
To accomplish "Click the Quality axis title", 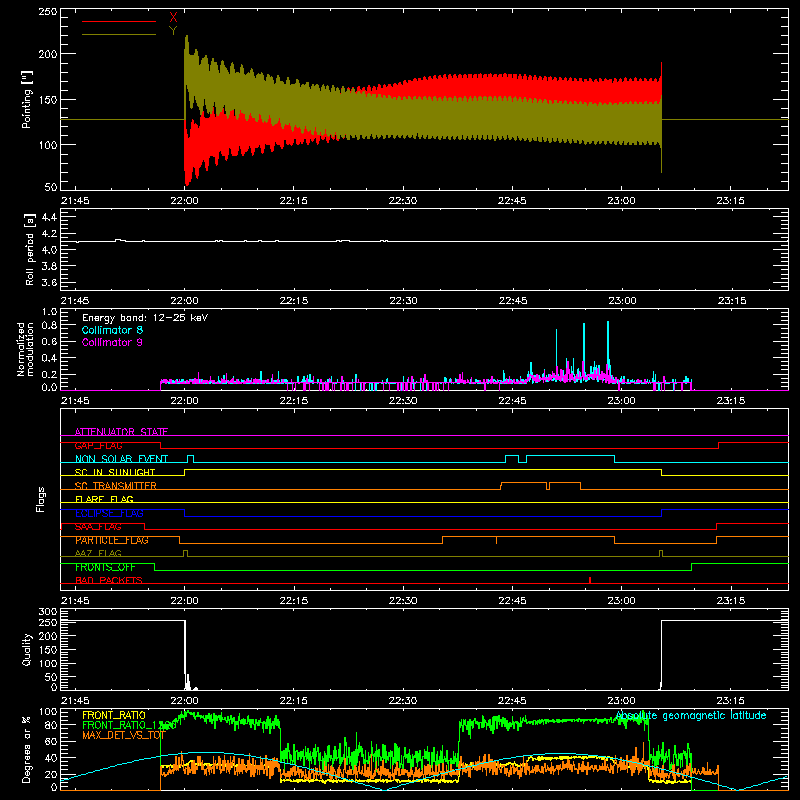I will 27,649.
